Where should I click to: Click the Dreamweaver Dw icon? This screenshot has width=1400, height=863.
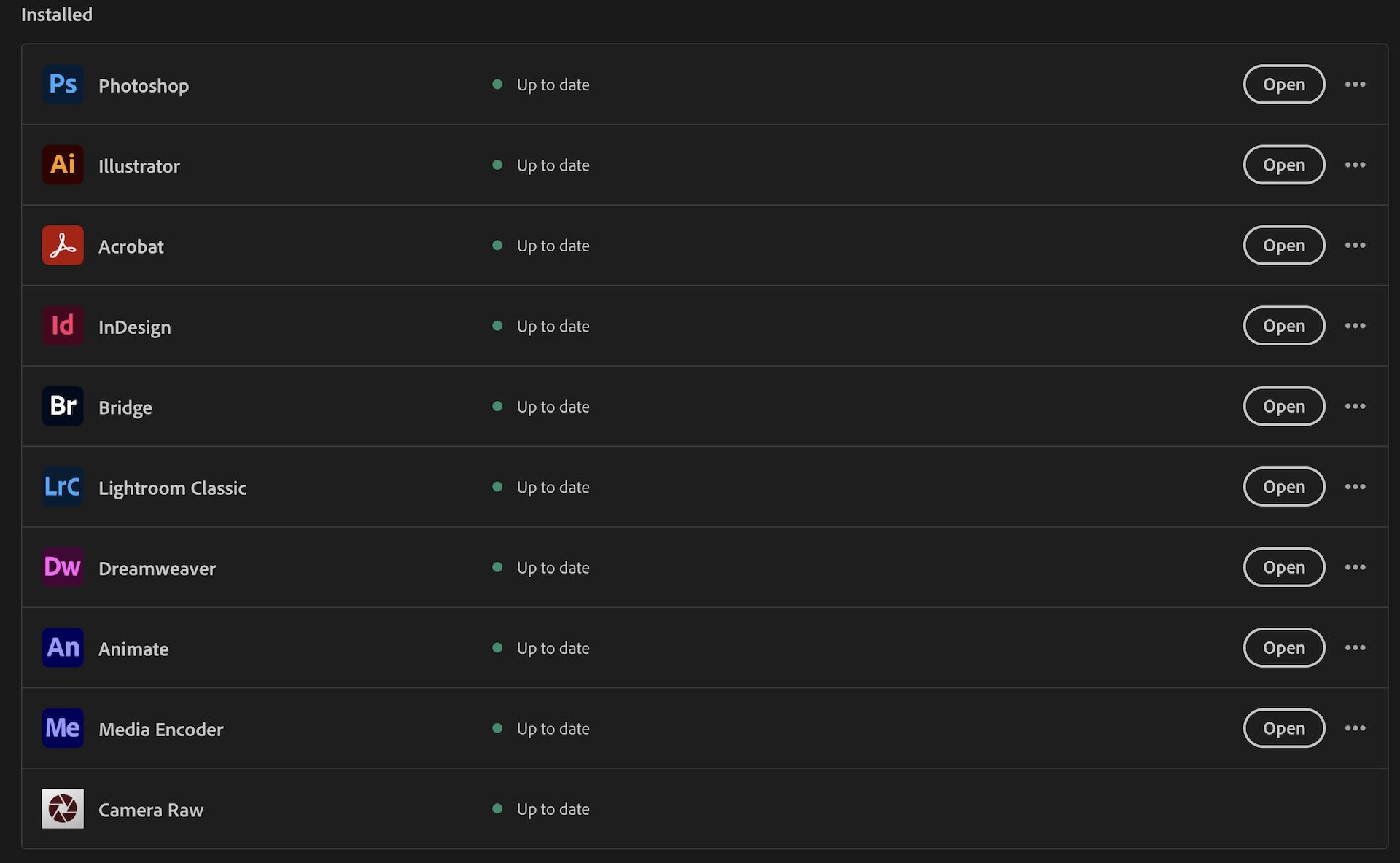pyautogui.click(x=63, y=567)
